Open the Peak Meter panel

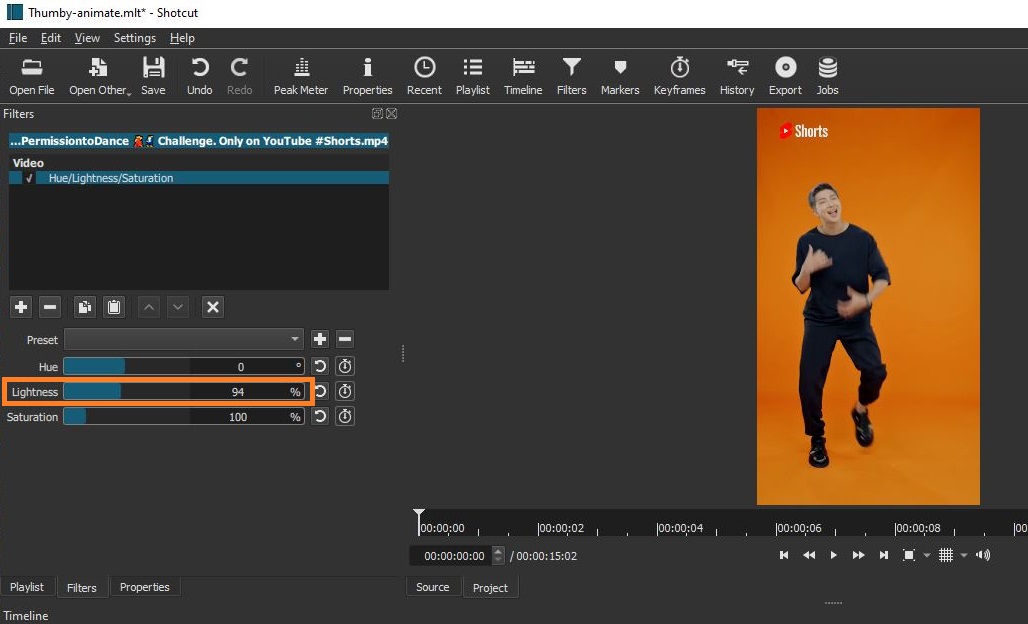300,76
